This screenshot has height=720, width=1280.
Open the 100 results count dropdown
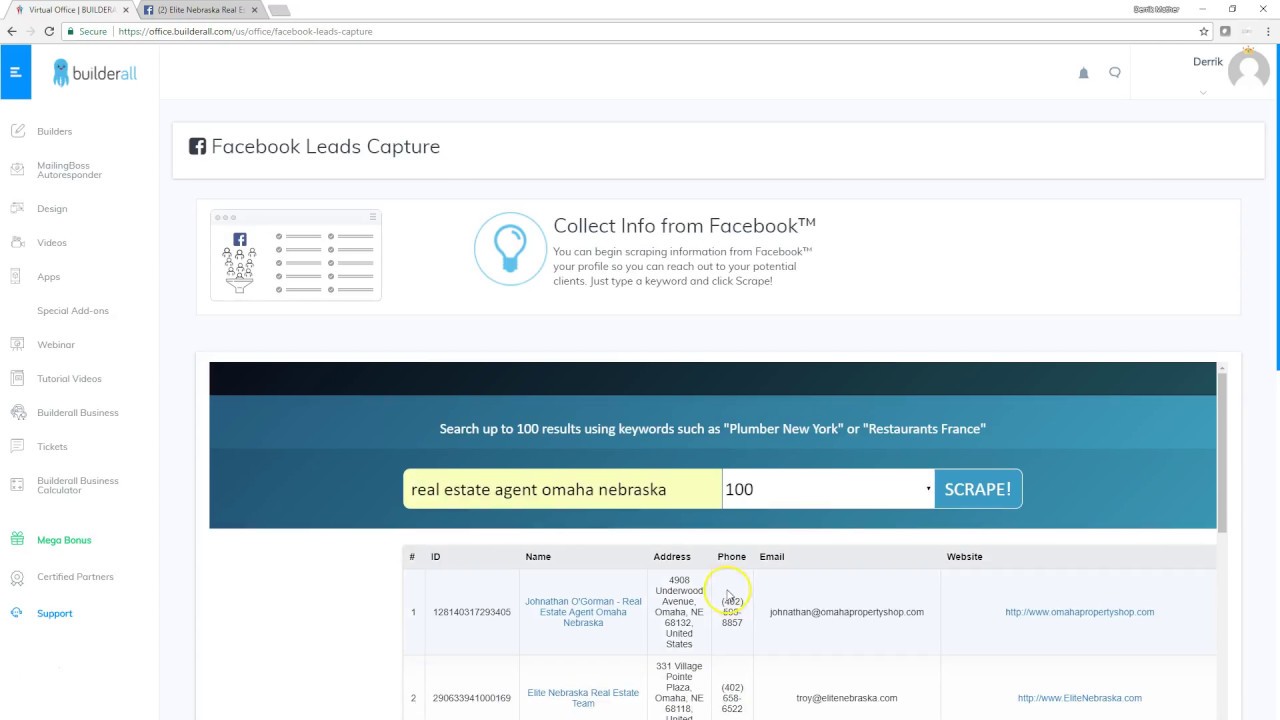tap(828, 489)
